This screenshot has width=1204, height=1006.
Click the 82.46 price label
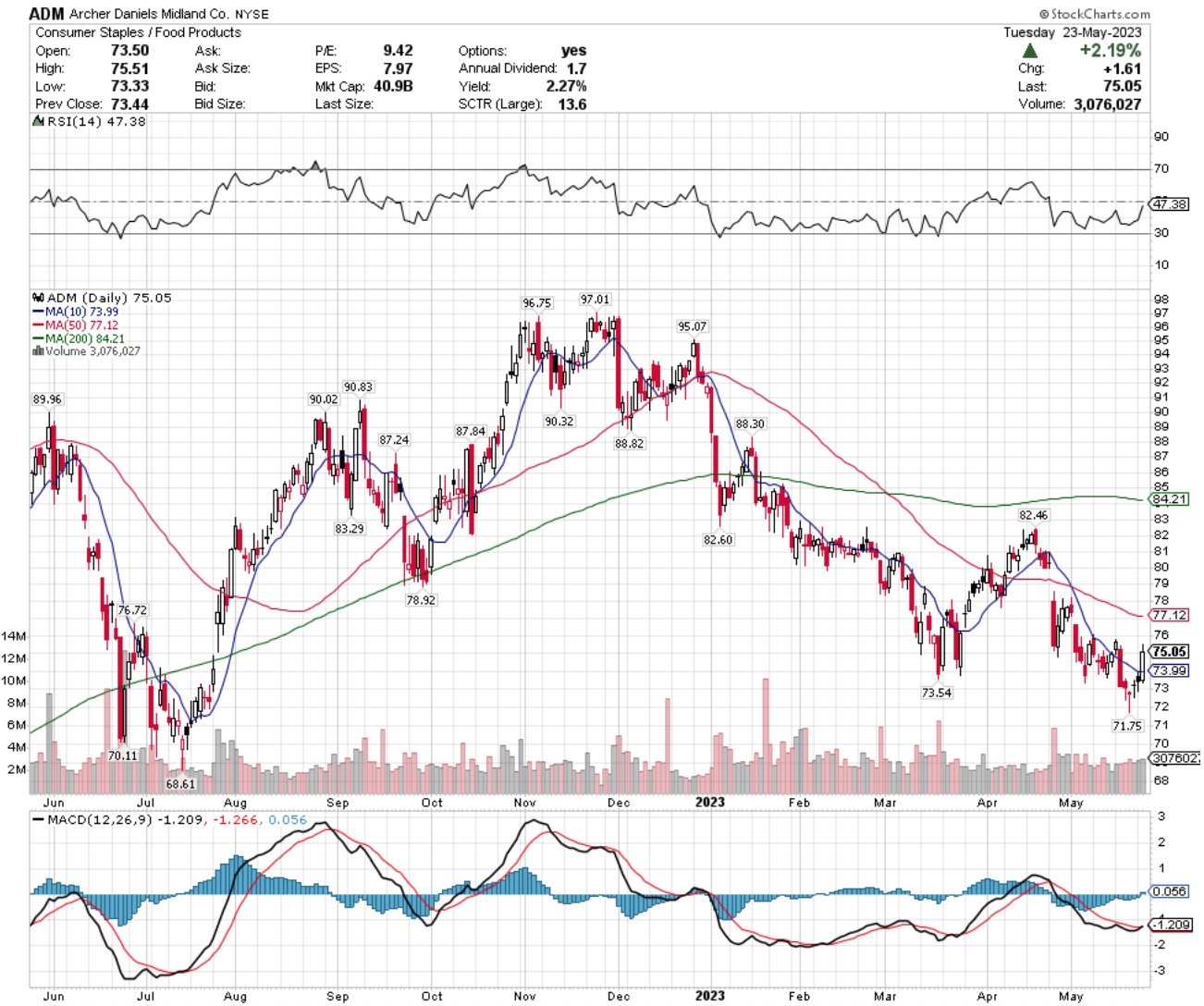(1033, 515)
